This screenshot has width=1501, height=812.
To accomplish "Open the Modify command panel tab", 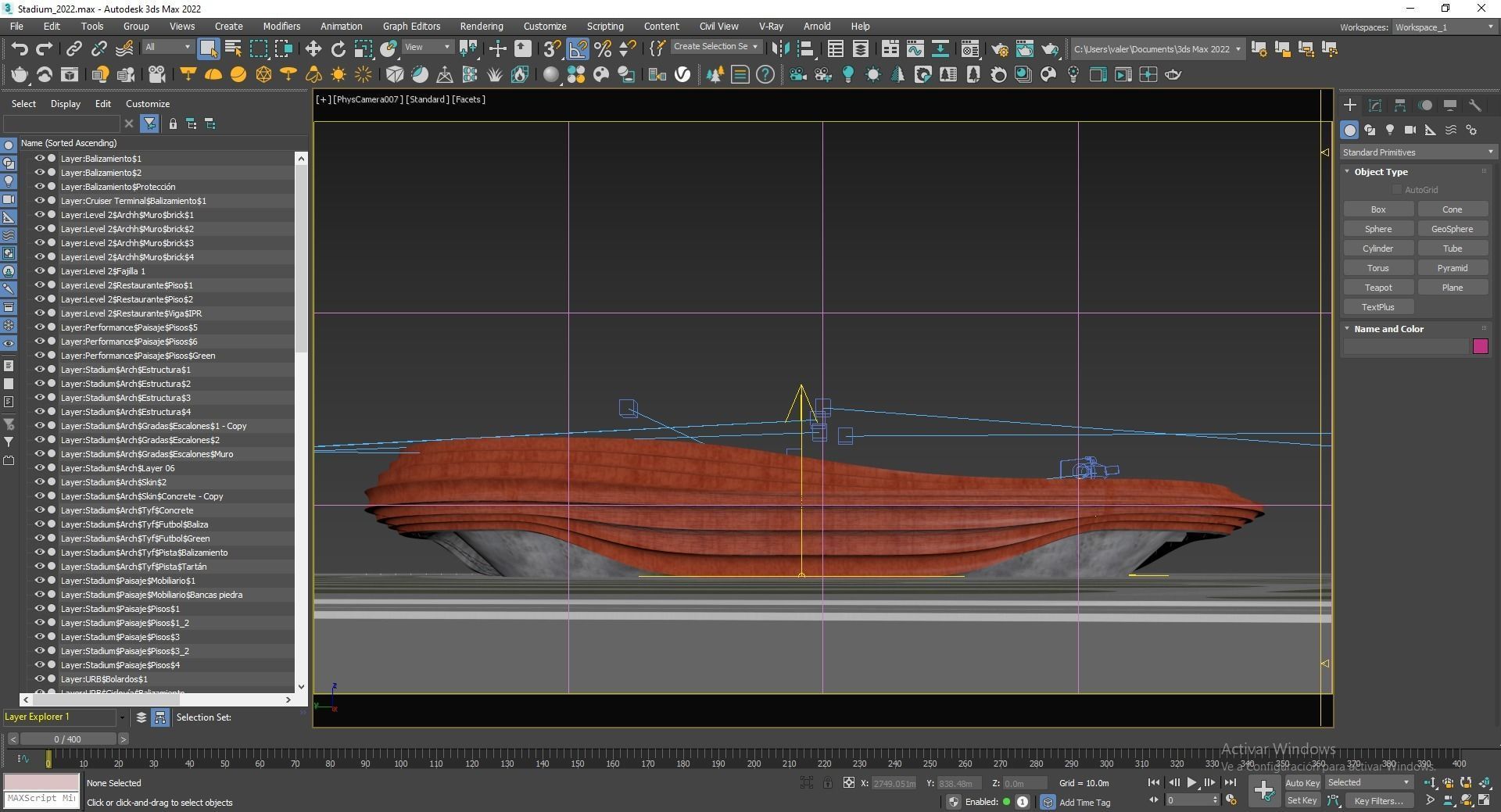I will [x=1375, y=106].
